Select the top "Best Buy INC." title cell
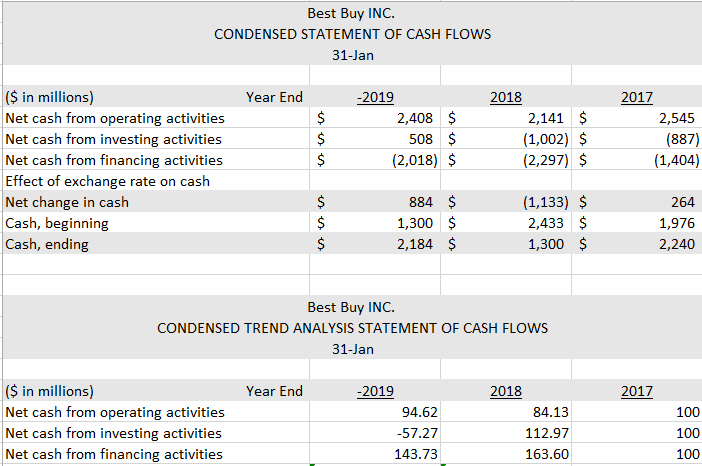This screenshot has height=466, width=702. (351, 13)
